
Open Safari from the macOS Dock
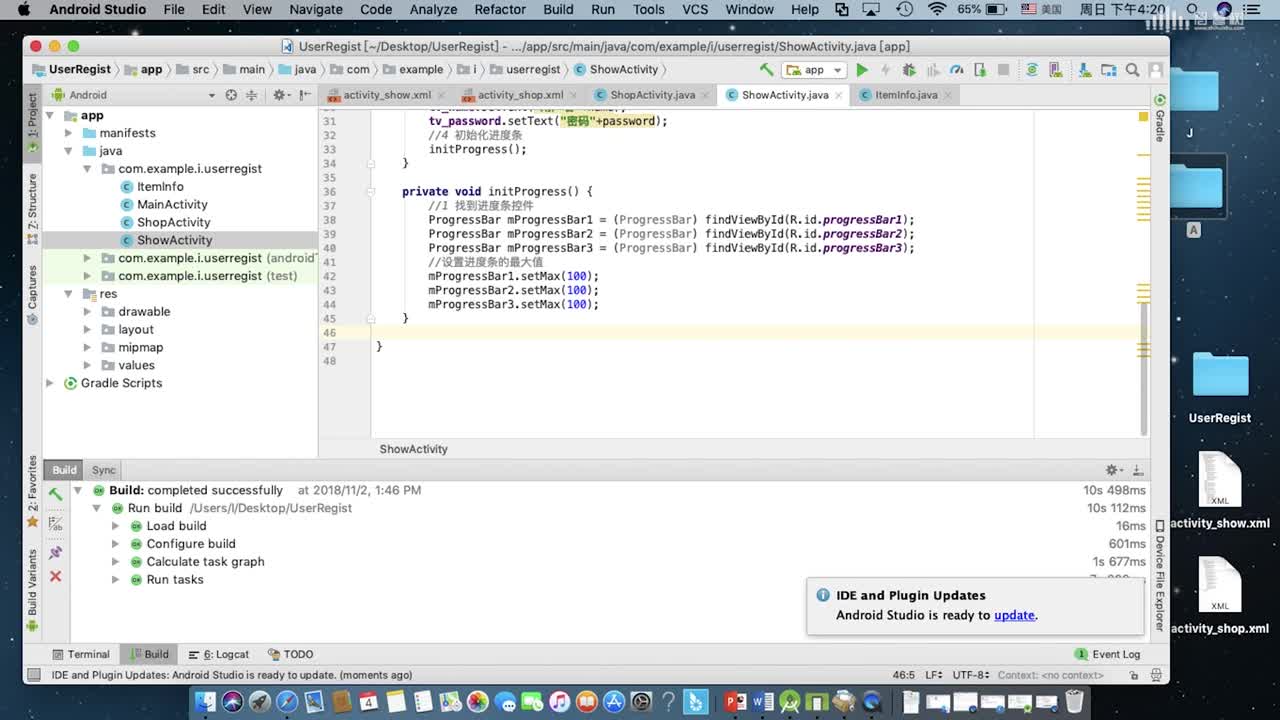click(x=287, y=702)
